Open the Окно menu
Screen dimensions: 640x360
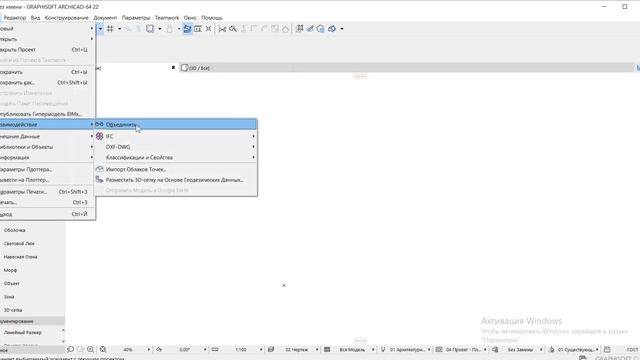190,18
